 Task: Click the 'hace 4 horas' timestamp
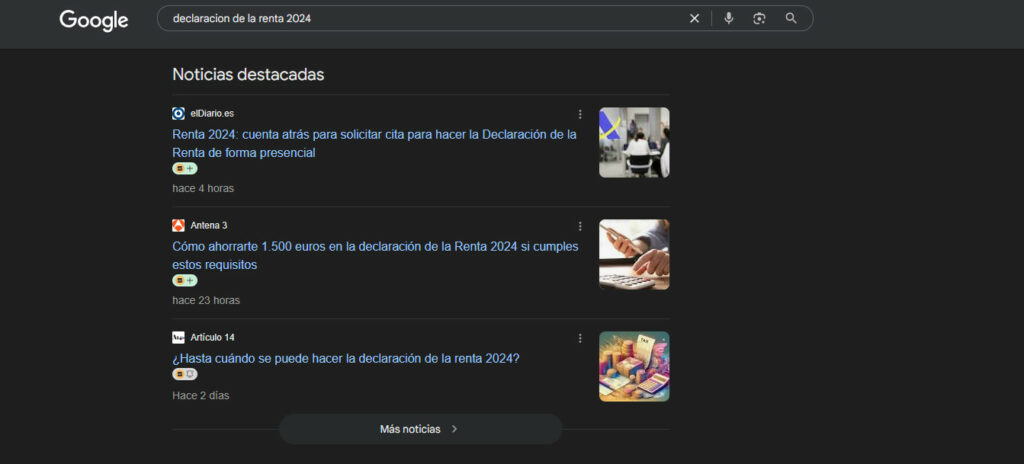(203, 188)
